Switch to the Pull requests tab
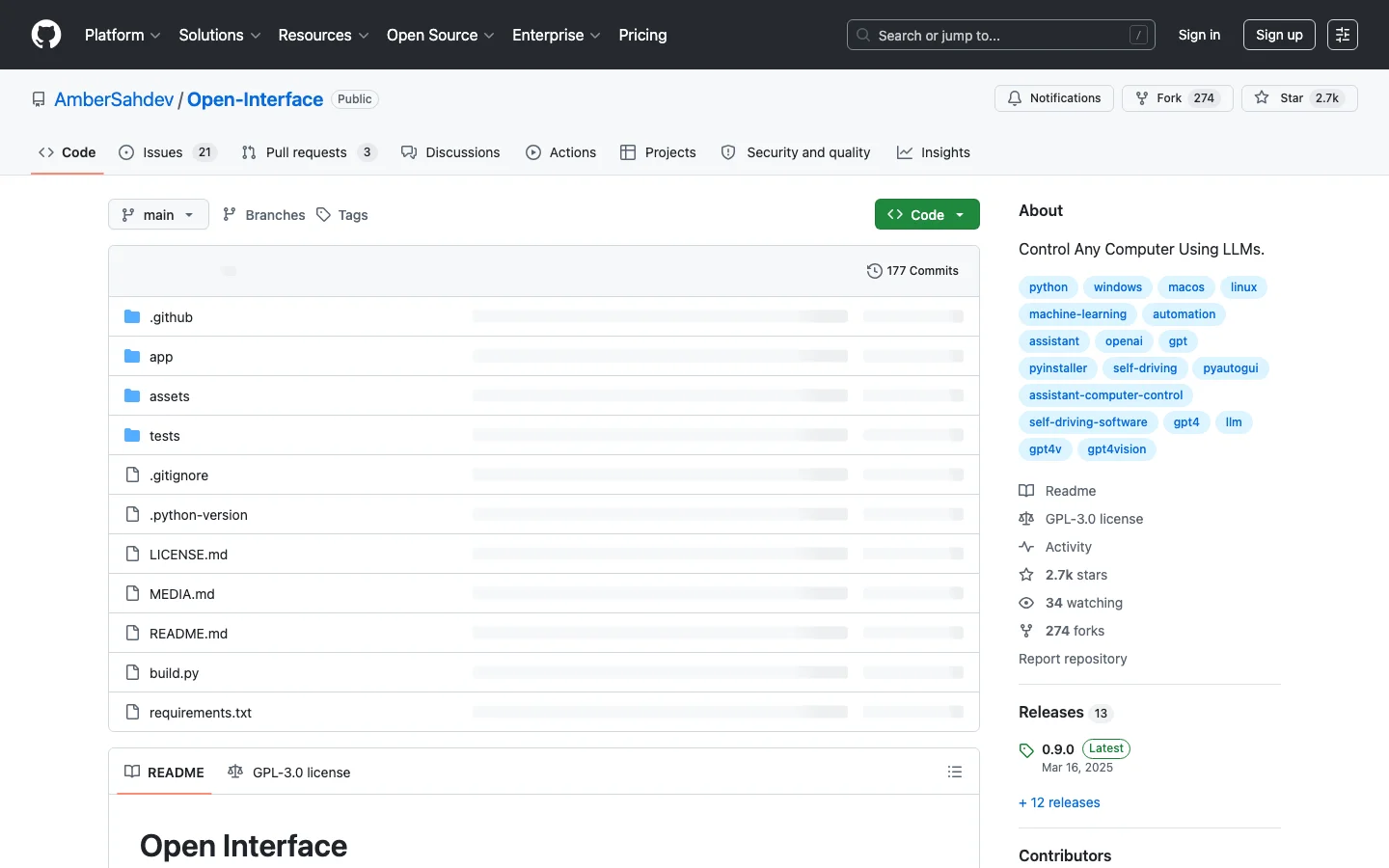Viewport: 1389px width, 868px height. pyautogui.click(x=308, y=152)
